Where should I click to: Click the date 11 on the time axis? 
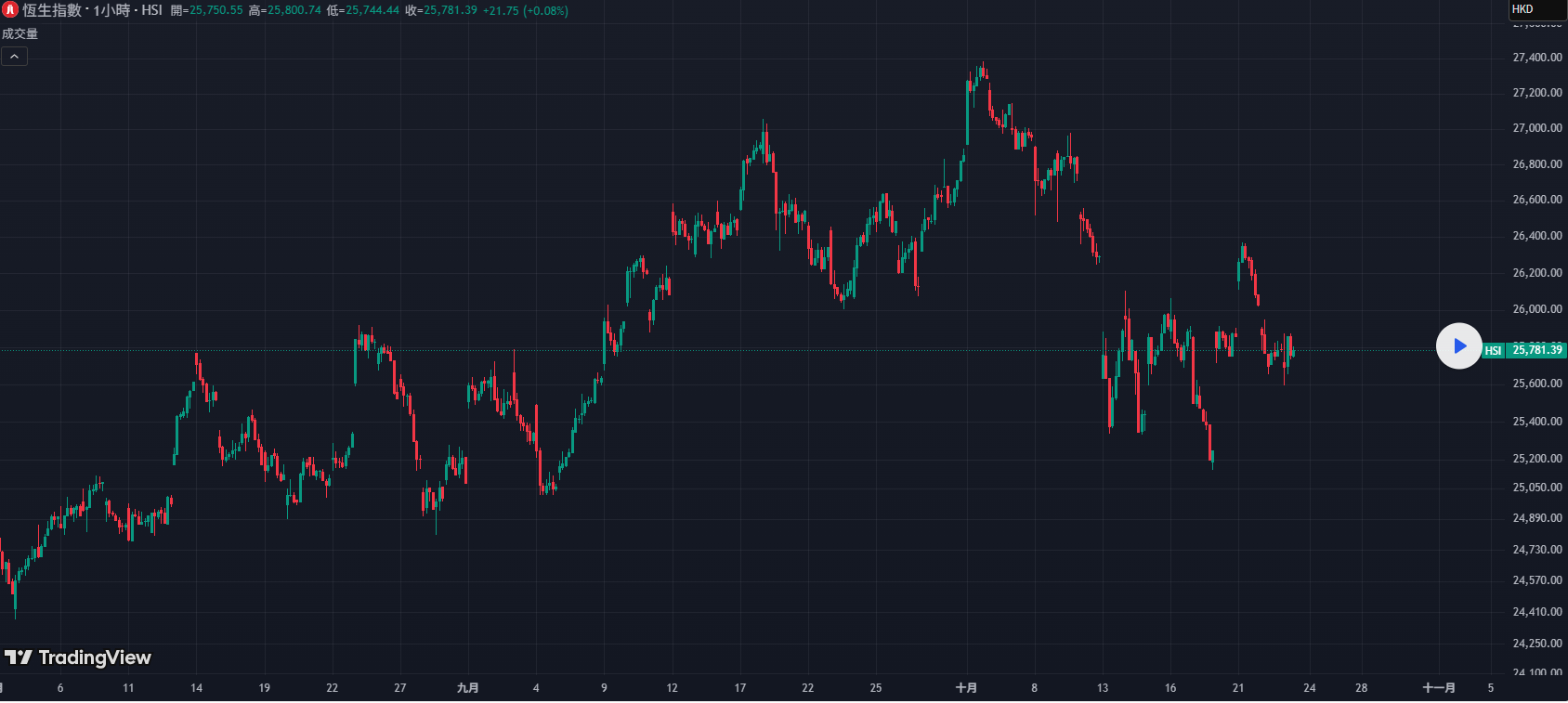[x=128, y=688]
